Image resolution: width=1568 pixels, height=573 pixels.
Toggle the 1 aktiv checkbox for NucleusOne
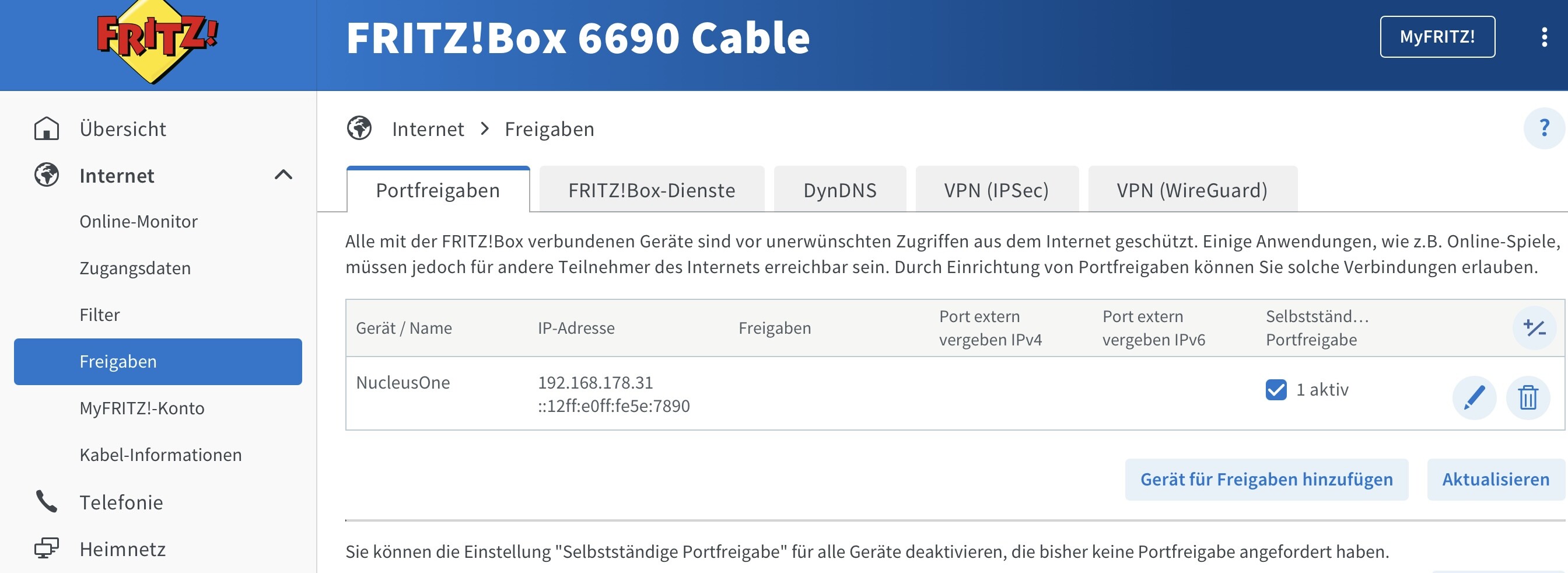(x=1276, y=390)
